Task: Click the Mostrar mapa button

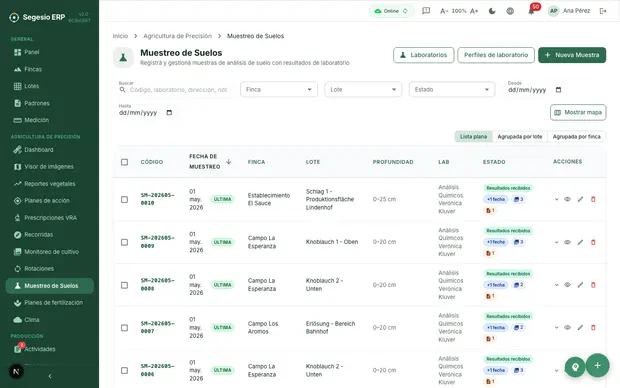Action: pos(578,112)
